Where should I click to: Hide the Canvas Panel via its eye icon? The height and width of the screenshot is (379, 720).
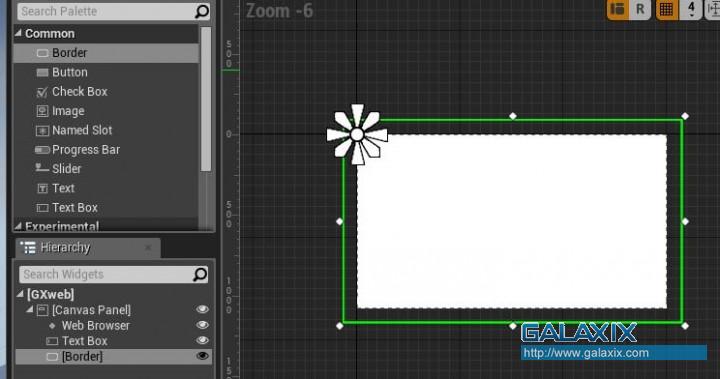click(202, 309)
